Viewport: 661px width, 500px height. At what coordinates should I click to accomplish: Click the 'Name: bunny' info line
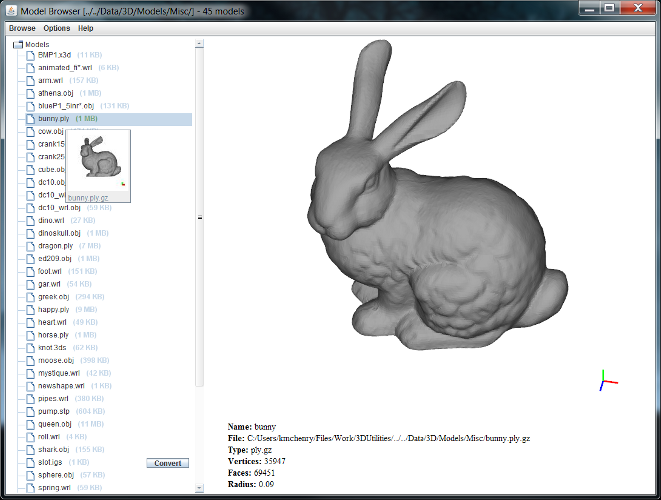coord(252,427)
